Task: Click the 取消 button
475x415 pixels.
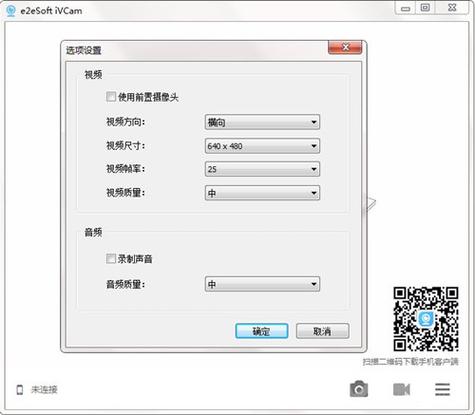Action: (x=322, y=331)
